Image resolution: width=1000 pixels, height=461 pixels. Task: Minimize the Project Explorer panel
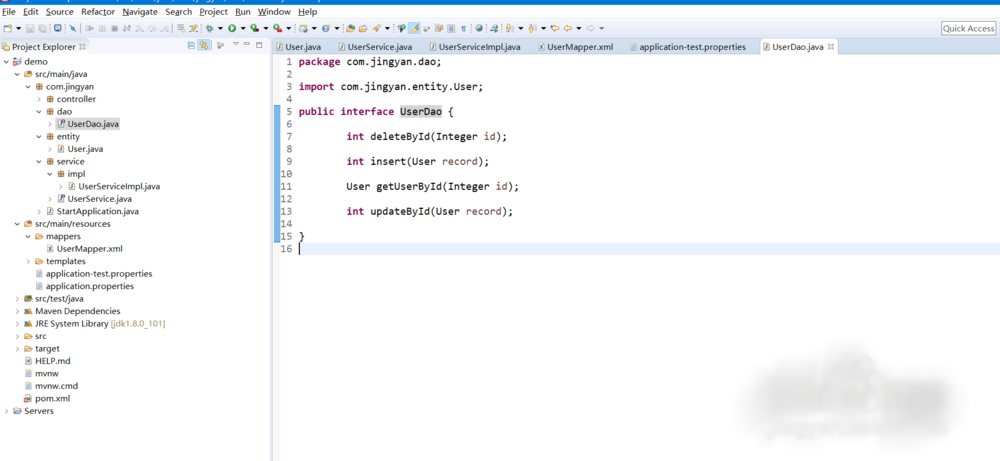coord(249,45)
